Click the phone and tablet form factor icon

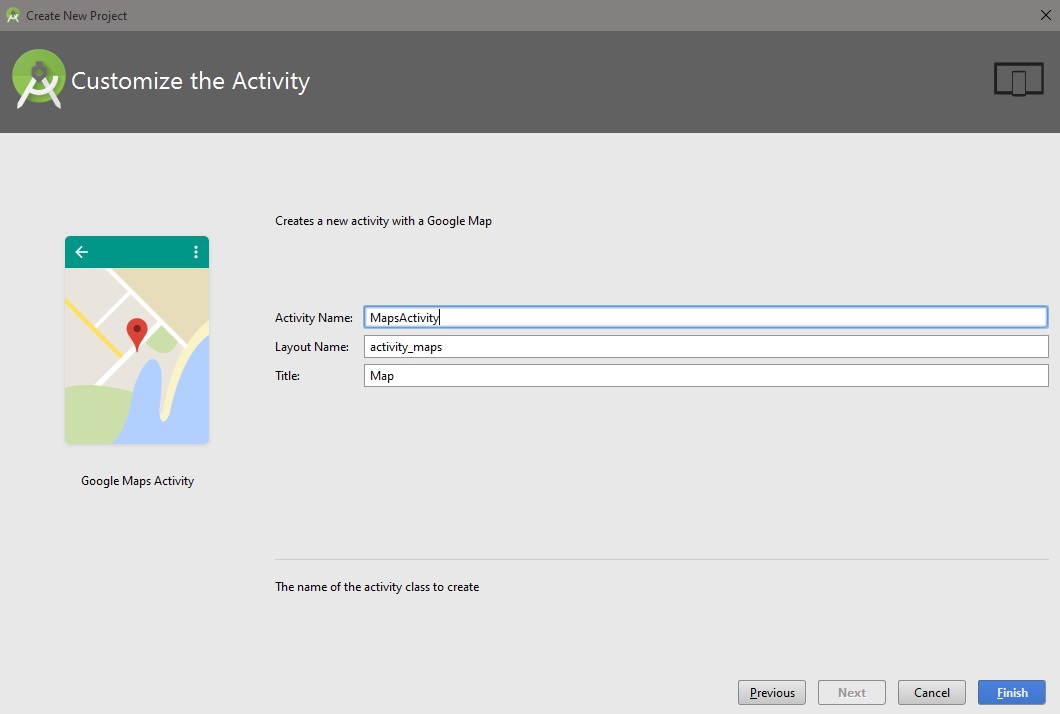pos(1019,79)
